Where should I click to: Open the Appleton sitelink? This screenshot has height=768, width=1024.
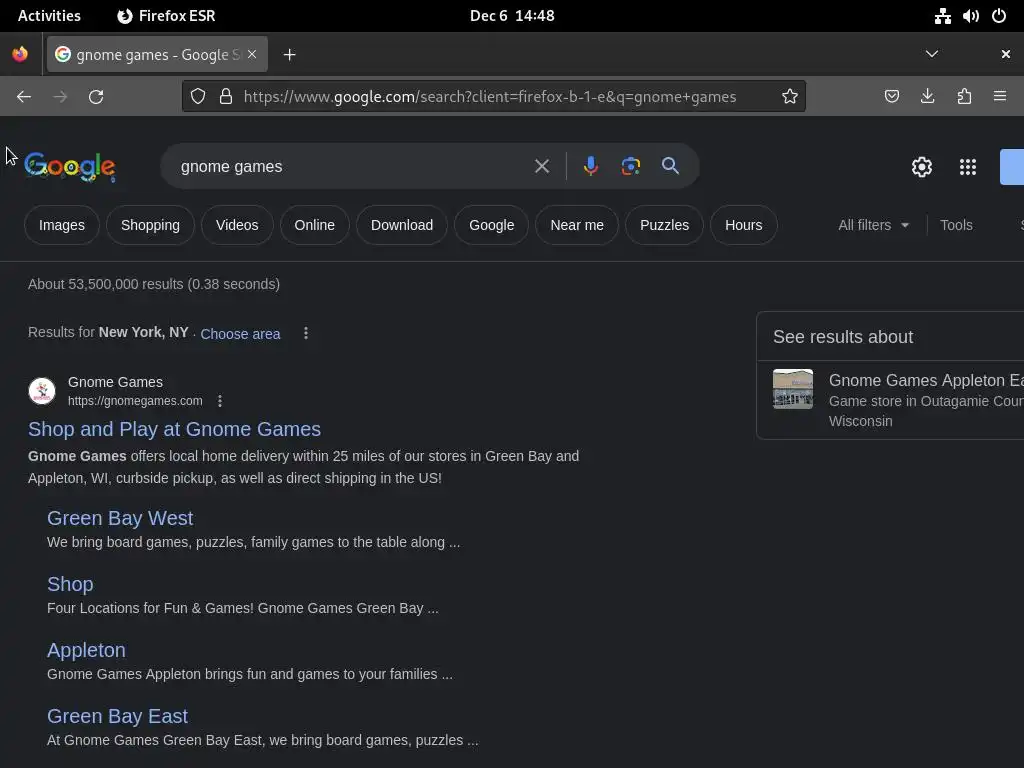coord(86,650)
